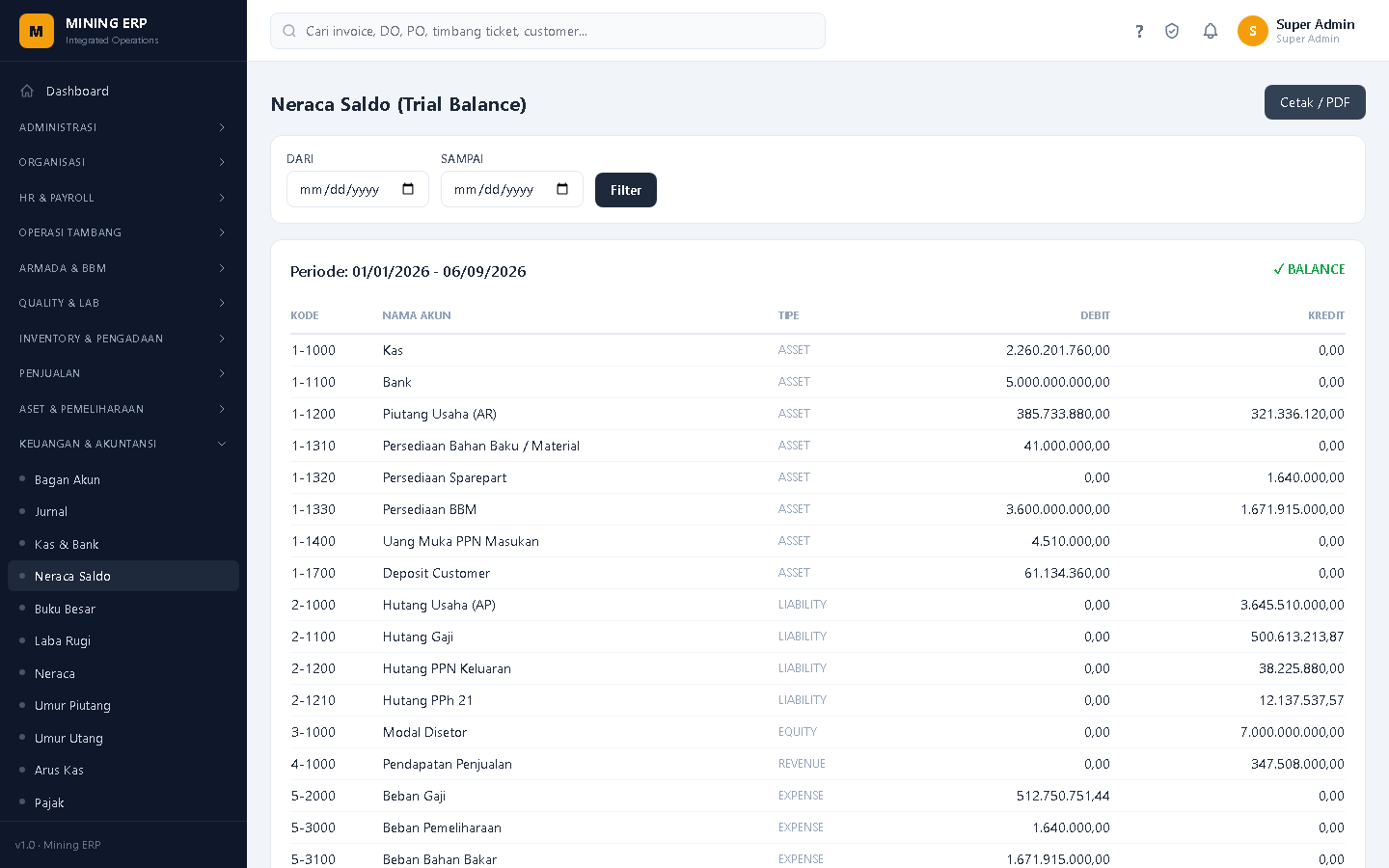Image resolution: width=1389 pixels, height=868 pixels.
Task: Open the SAMPAI date calendar picker icon
Action: (562, 189)
